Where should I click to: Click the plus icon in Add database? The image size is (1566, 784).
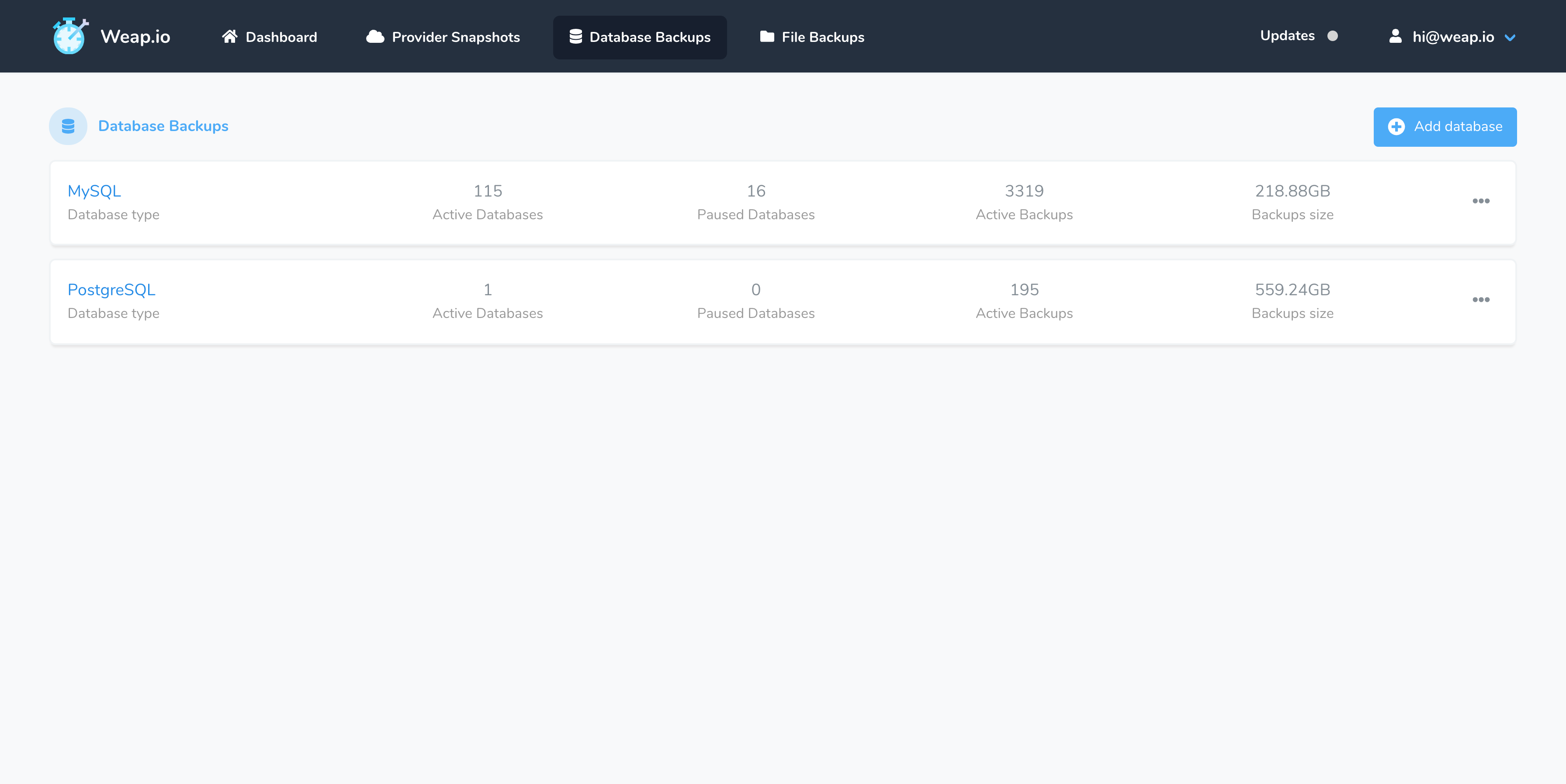tap(1396, 126)
